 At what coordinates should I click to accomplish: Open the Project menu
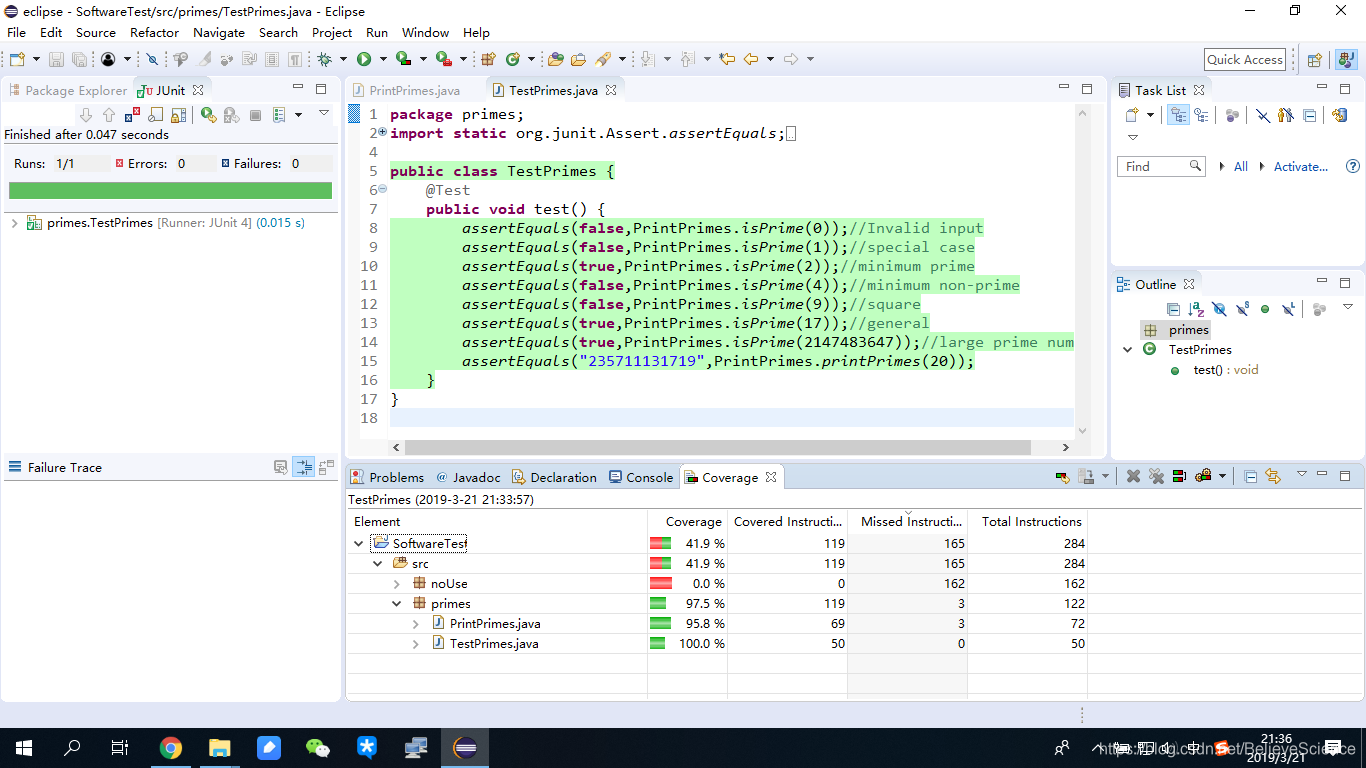pyautogui.click(x=332, y=32)
